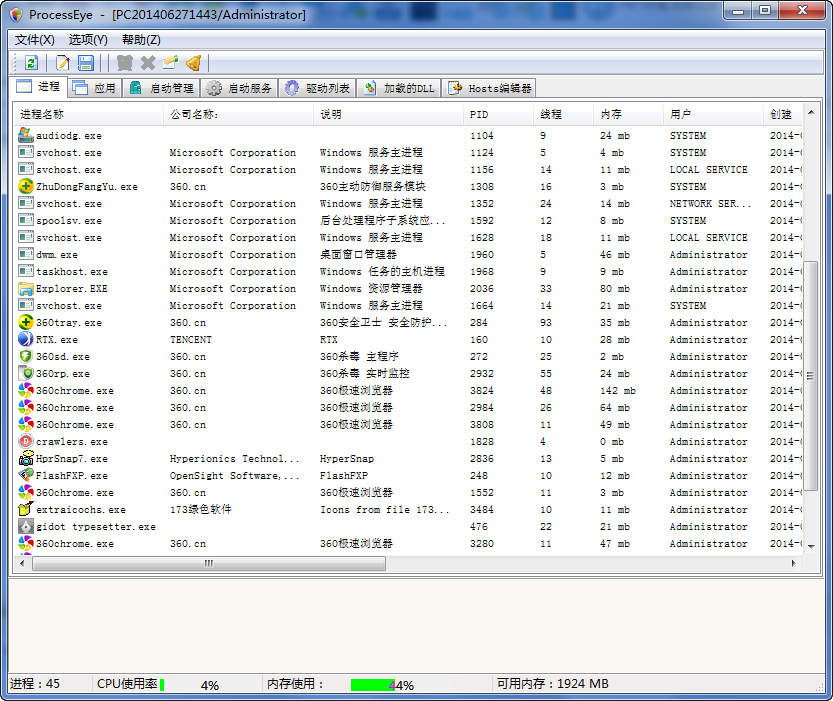
Task: Click the green memory usage bar
Action: coord(372,685)
